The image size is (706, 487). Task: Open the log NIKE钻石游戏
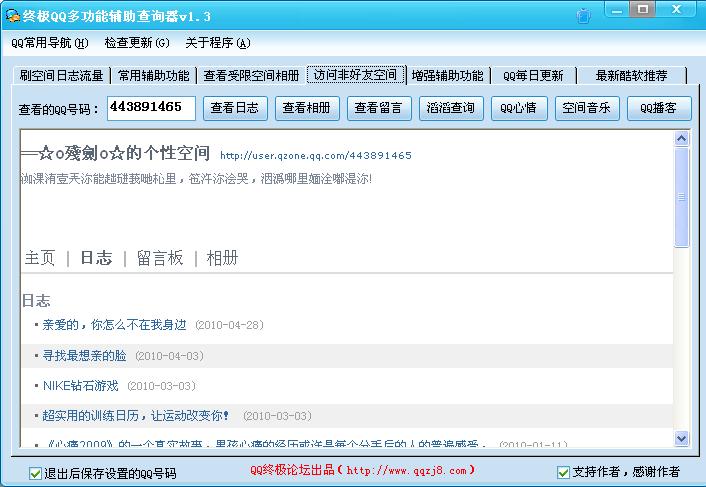[x=81, y=386]
